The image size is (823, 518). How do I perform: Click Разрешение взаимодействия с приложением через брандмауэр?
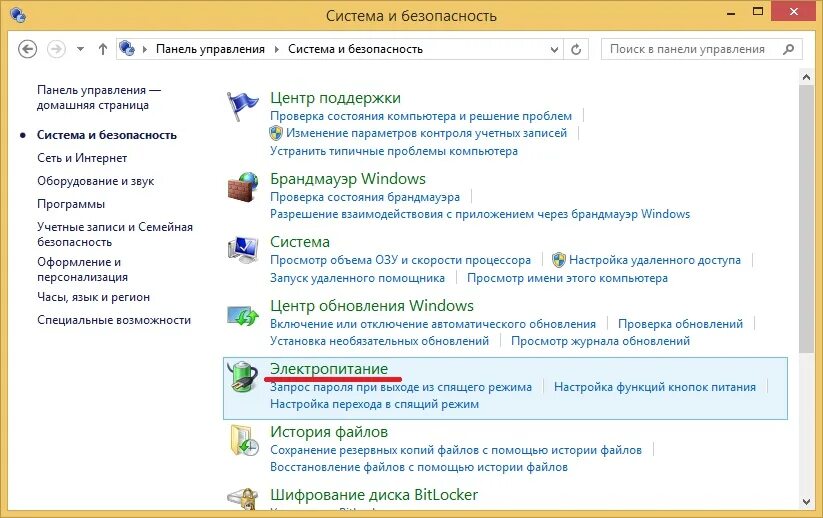click(480, 214)
